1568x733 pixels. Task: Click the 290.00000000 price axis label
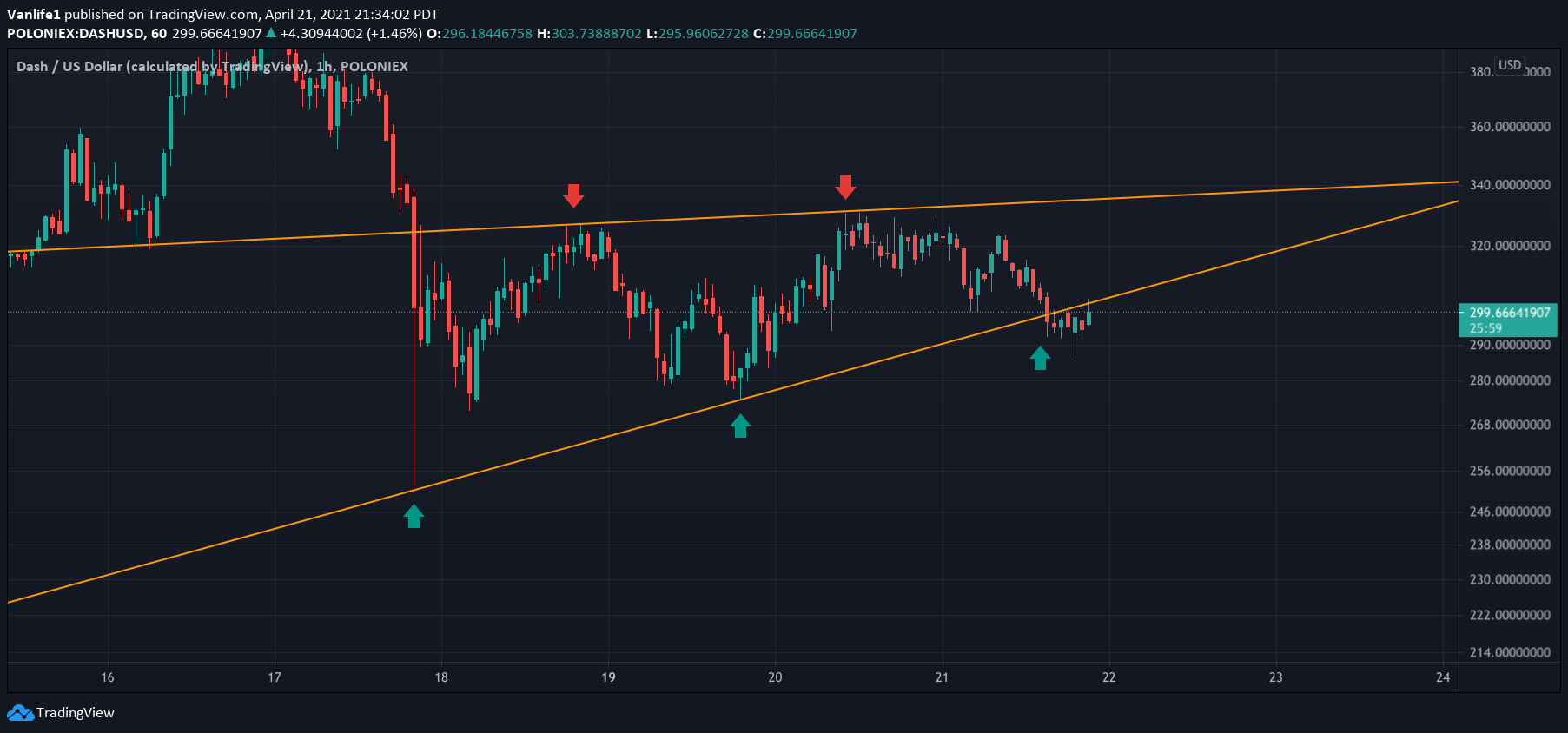tap(1510, 345)
